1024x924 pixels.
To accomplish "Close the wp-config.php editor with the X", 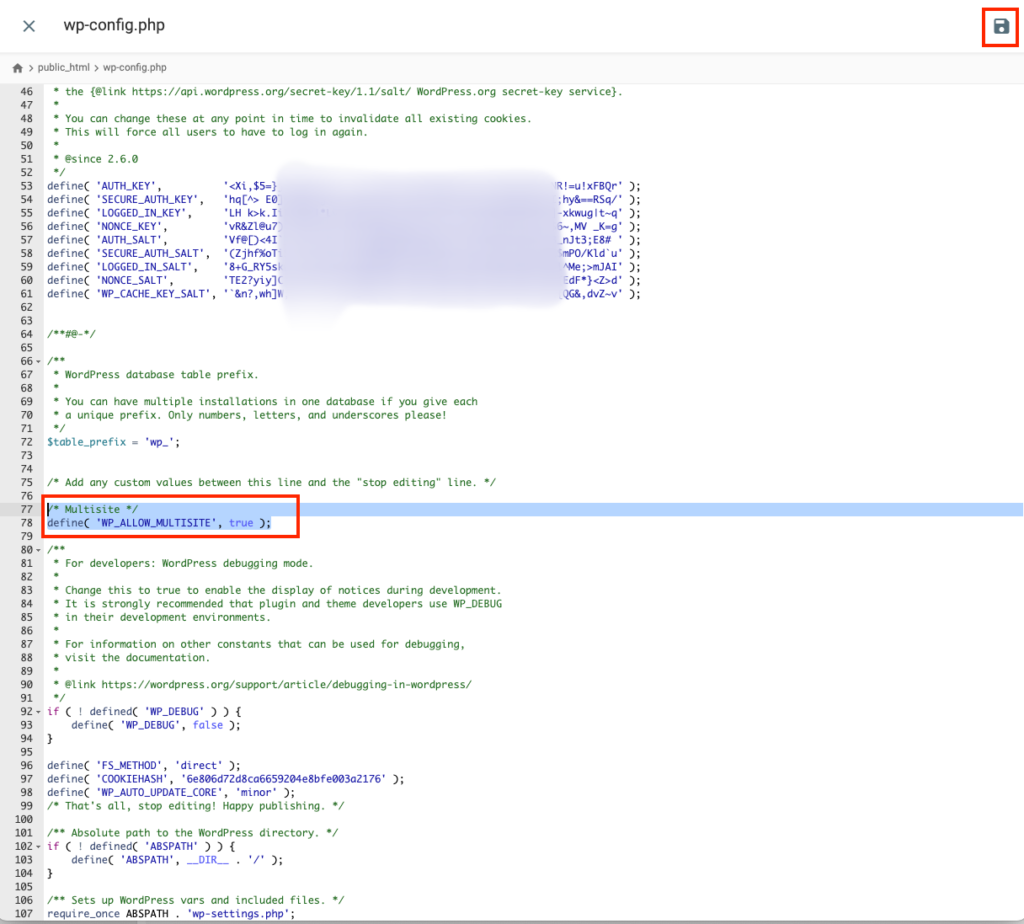I will (29, 26).
